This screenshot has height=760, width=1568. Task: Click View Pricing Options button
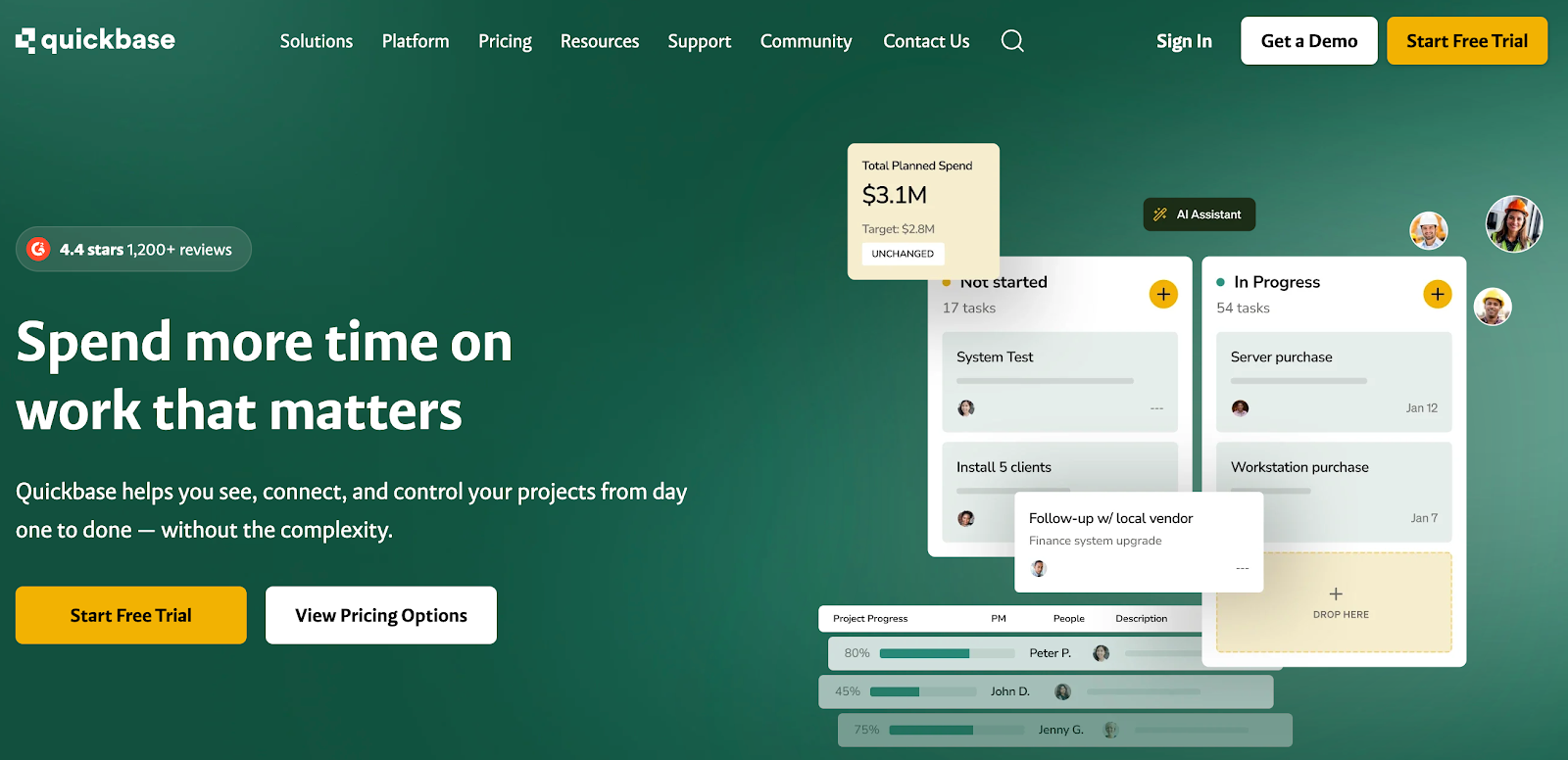point(381,615)
